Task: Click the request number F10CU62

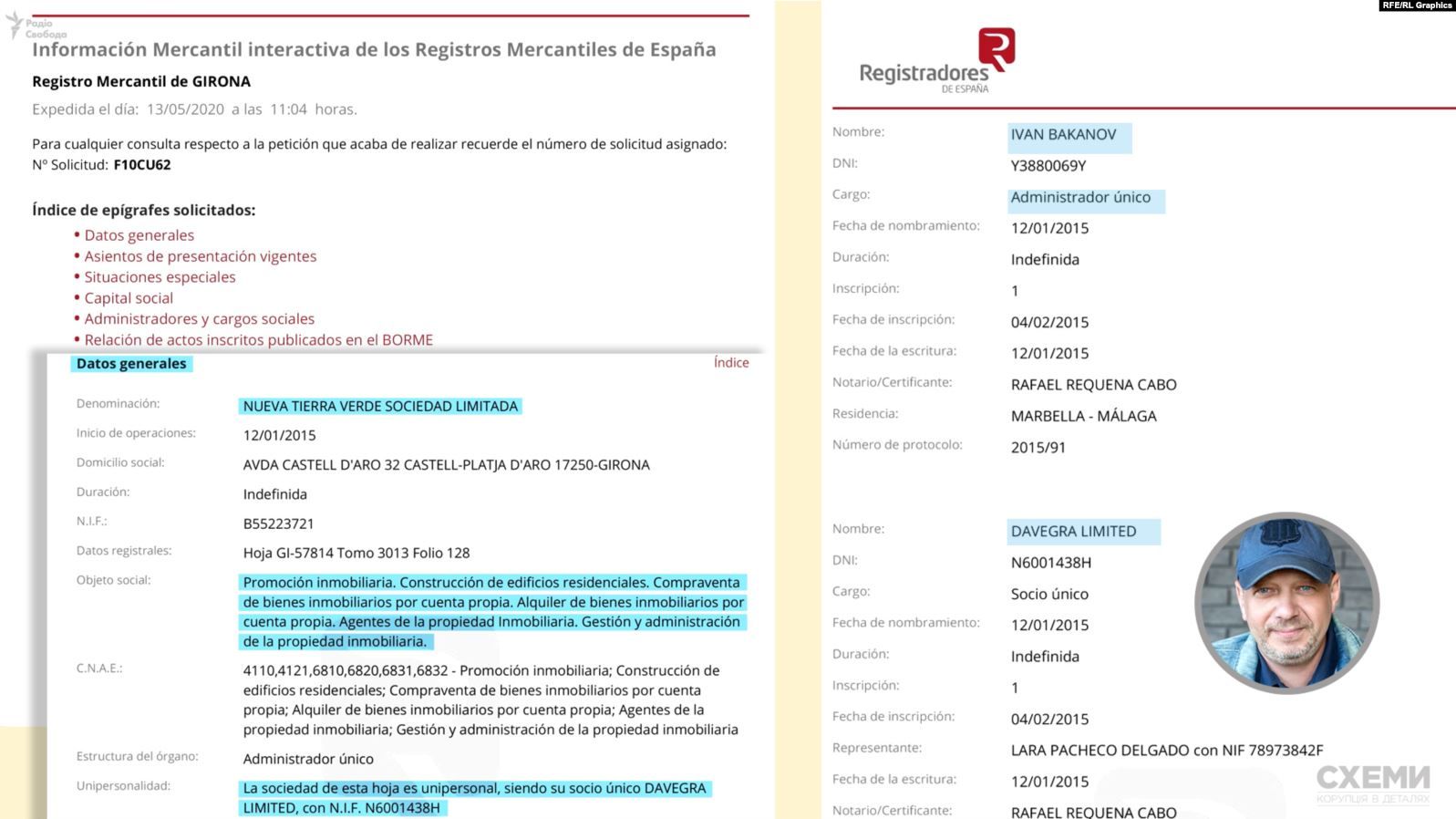Action: 141,165
